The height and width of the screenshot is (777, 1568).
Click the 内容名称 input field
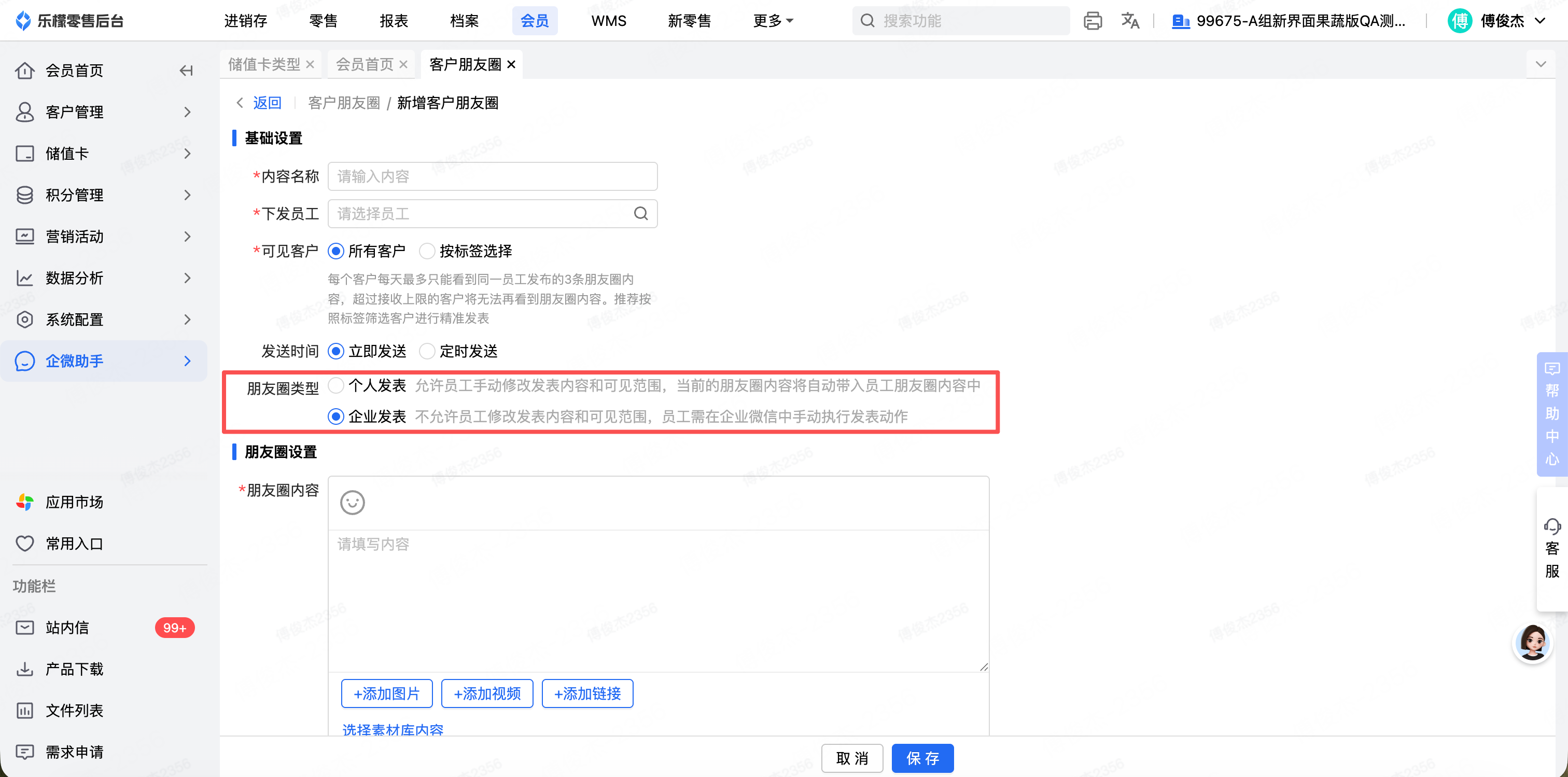(x=493, y=176)
